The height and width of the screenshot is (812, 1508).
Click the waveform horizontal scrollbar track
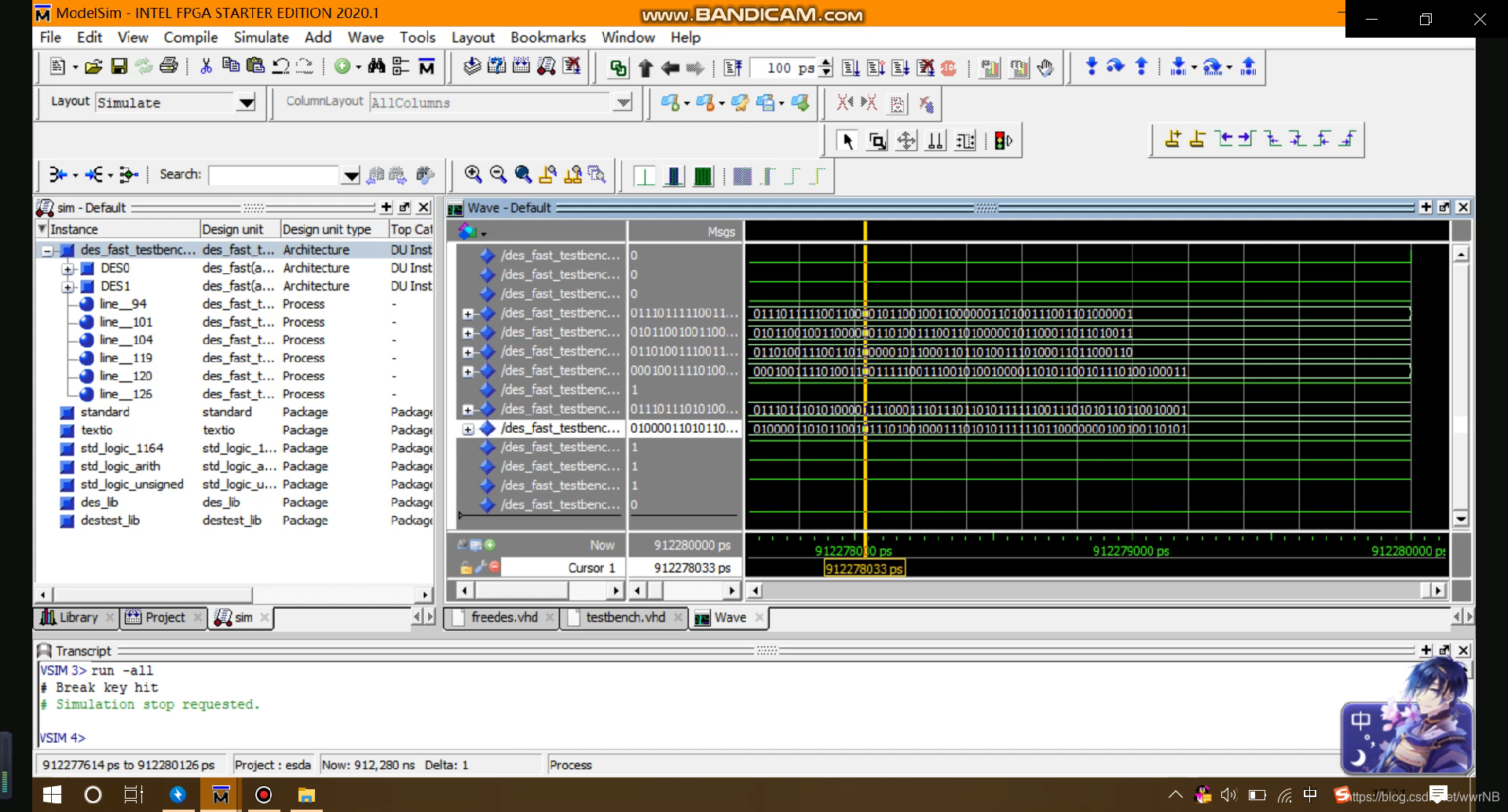pyautogui.click(x=1096, y=591)
